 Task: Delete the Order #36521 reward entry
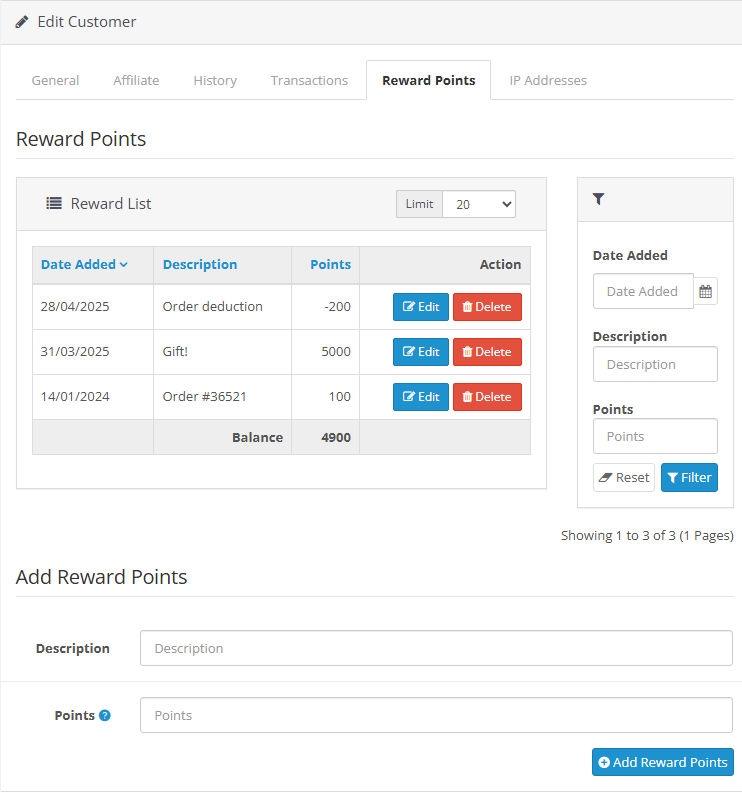487,397
